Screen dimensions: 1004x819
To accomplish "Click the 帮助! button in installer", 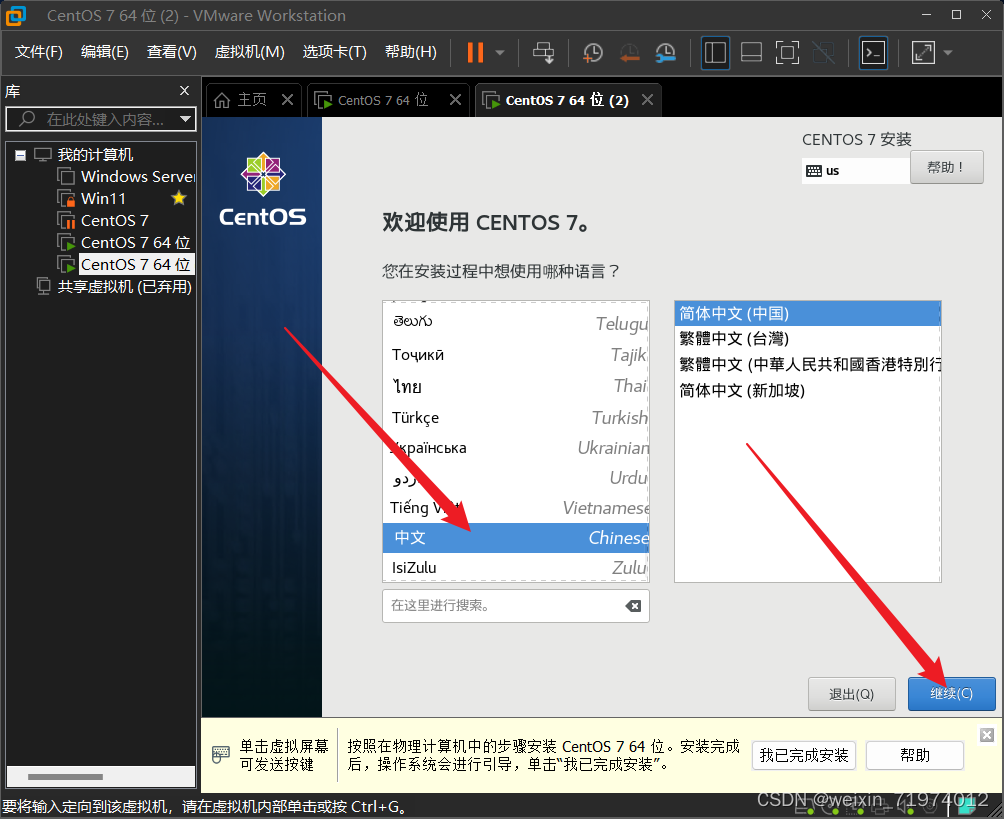I will [x=946, y=167].
